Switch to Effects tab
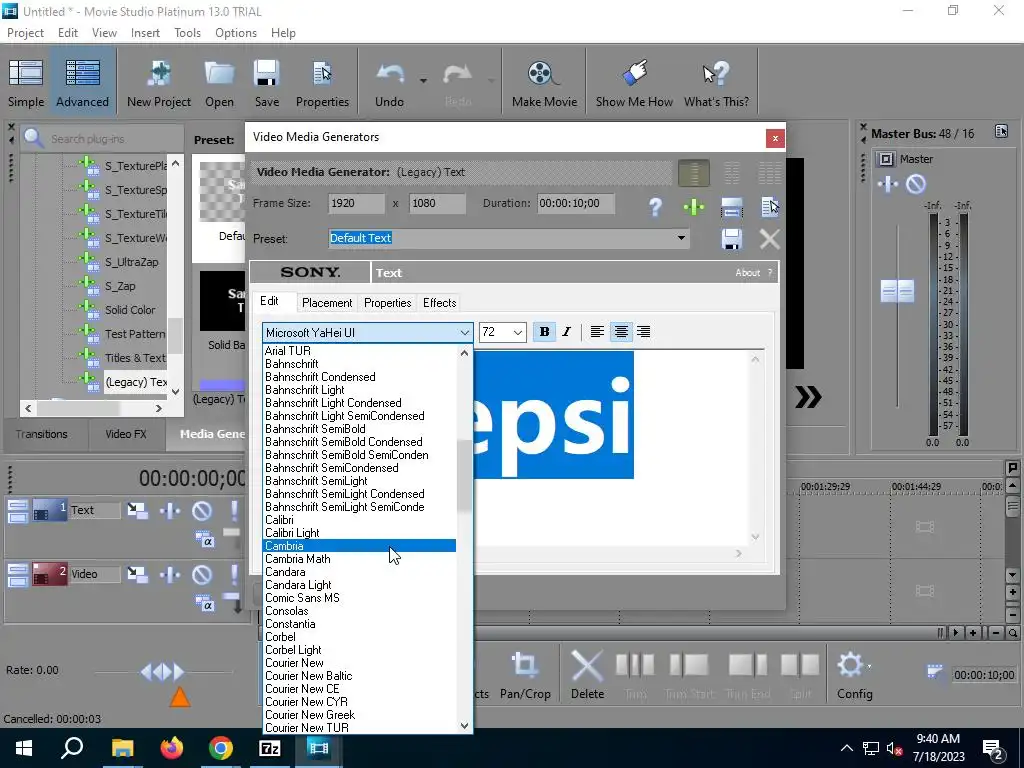1024x768 pixels. (x=439, y=302)
